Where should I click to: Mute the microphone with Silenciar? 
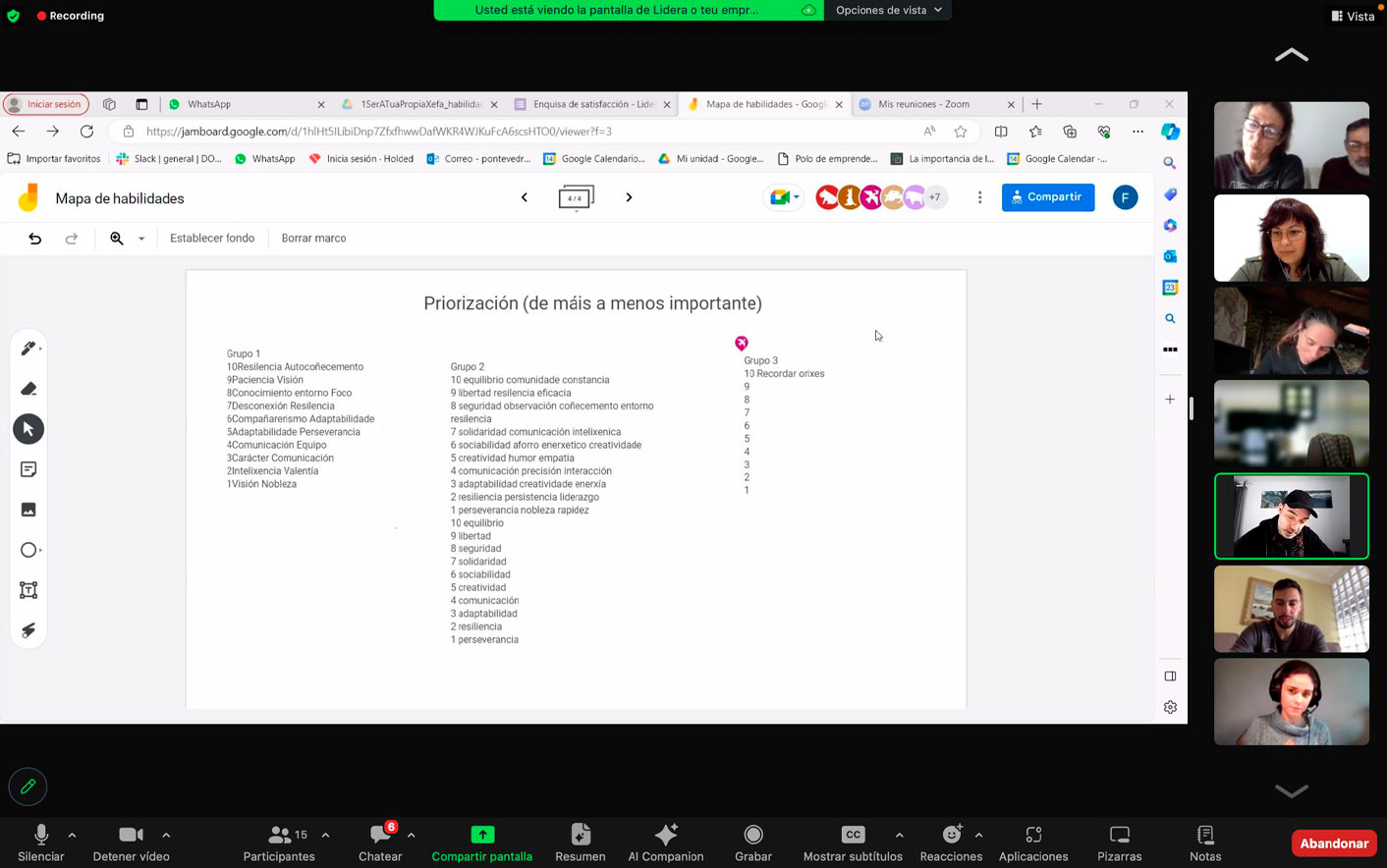(x=41, y=842)
